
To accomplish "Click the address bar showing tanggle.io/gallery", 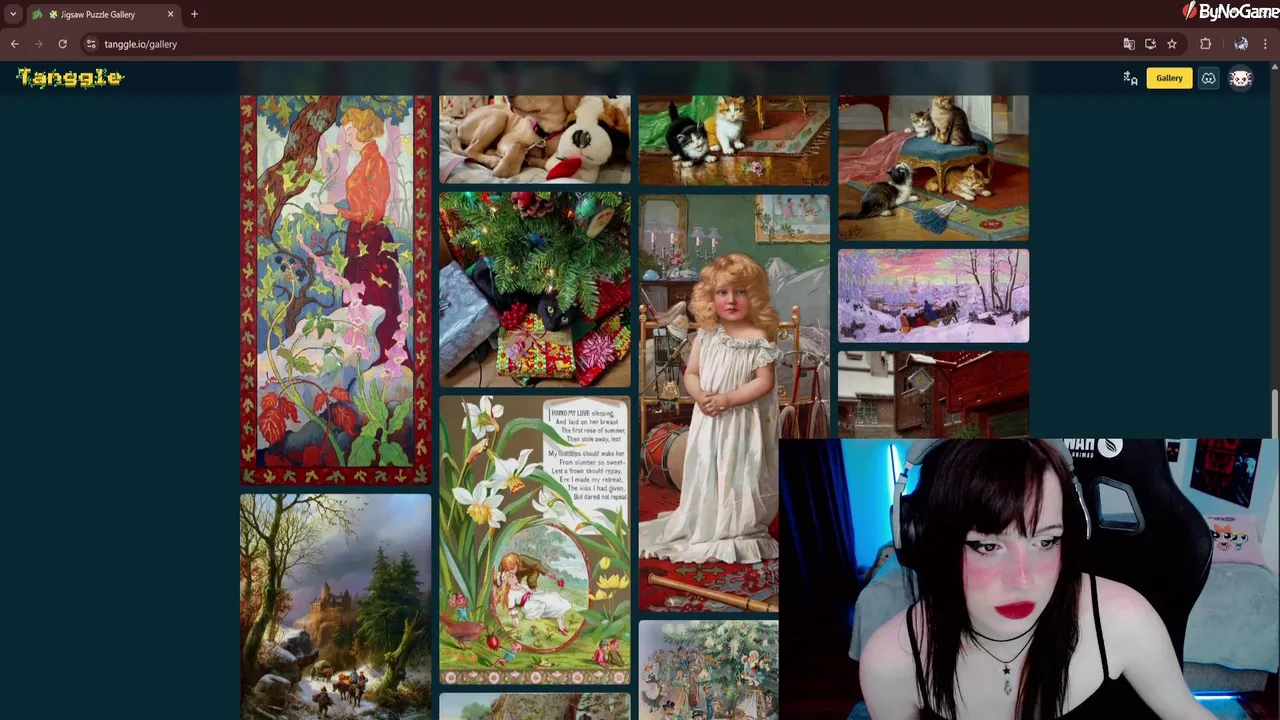I will coord(600,44).
